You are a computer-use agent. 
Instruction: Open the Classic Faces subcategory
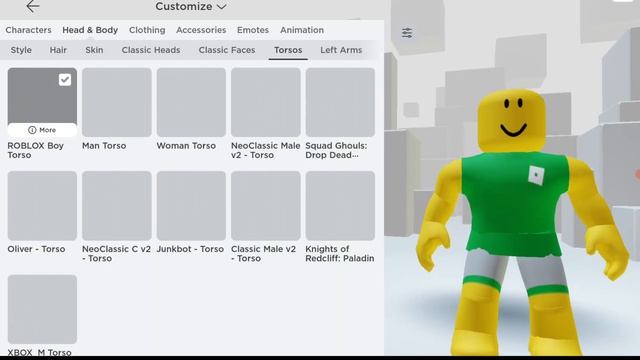coord(227,50)
